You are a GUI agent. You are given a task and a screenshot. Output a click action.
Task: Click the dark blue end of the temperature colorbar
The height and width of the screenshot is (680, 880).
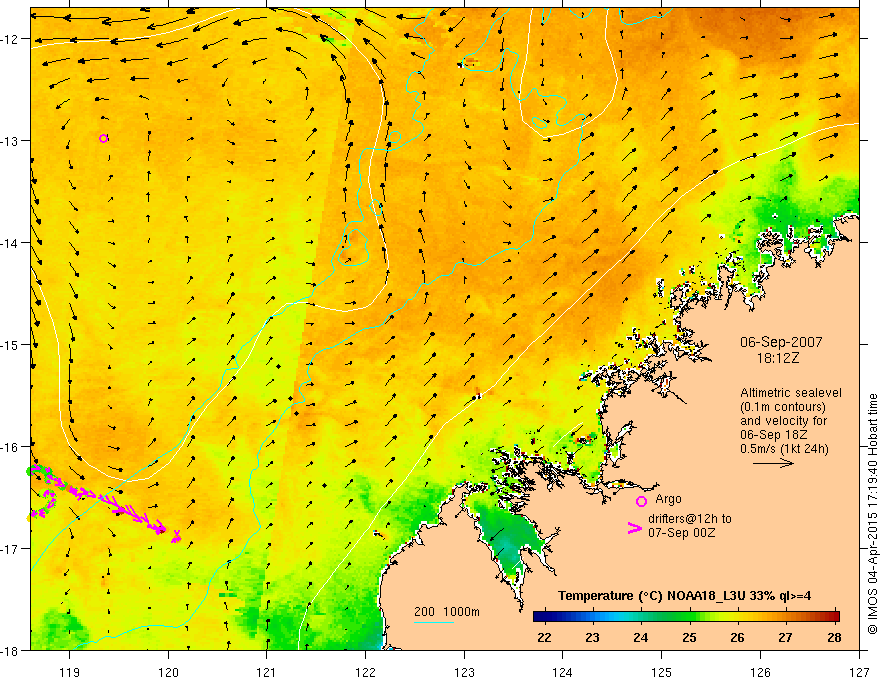coord(542,616)
